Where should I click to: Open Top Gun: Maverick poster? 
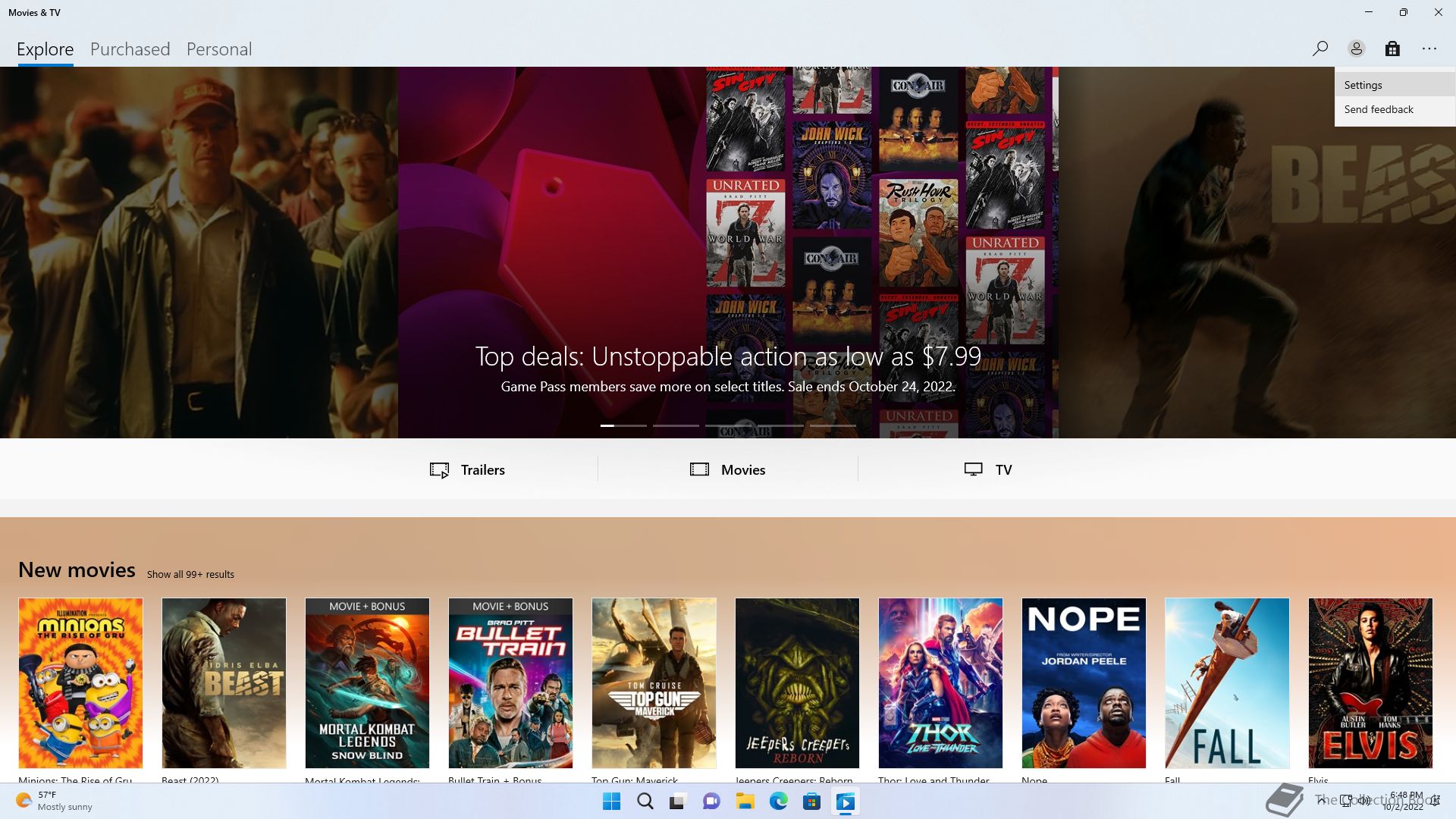[654, 683]
